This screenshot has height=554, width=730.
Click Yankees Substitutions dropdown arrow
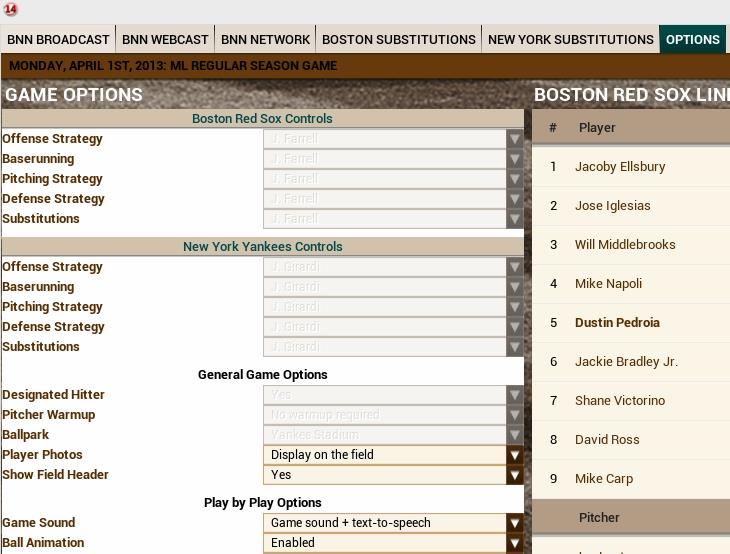[515, 347]
